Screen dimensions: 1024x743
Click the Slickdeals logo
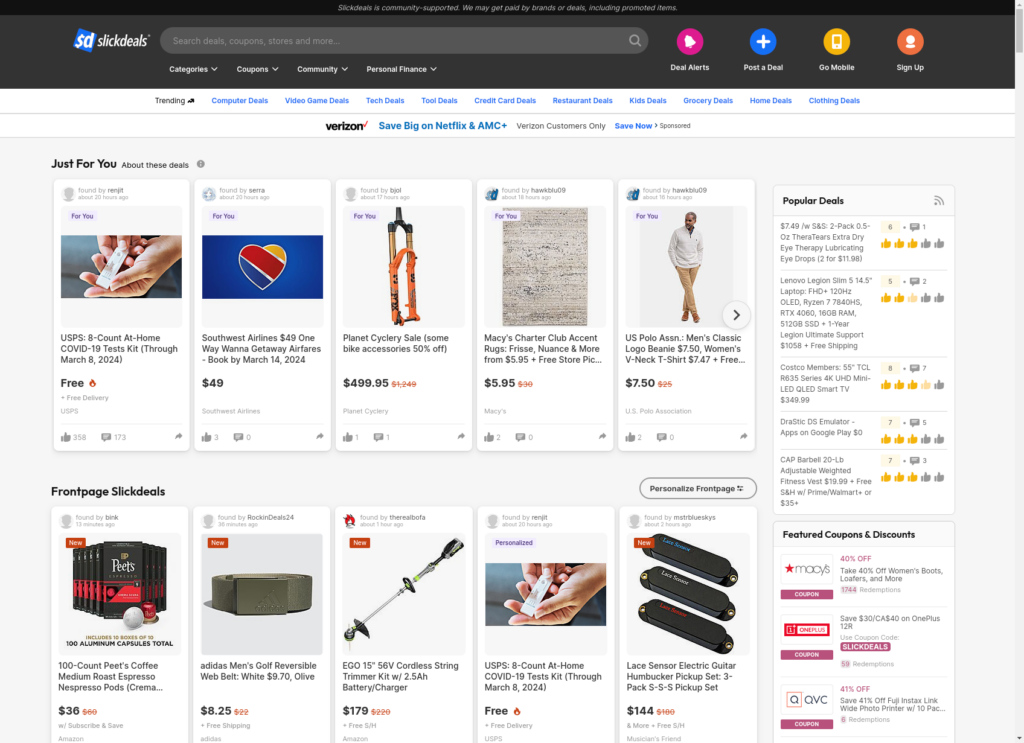point(112,40)
